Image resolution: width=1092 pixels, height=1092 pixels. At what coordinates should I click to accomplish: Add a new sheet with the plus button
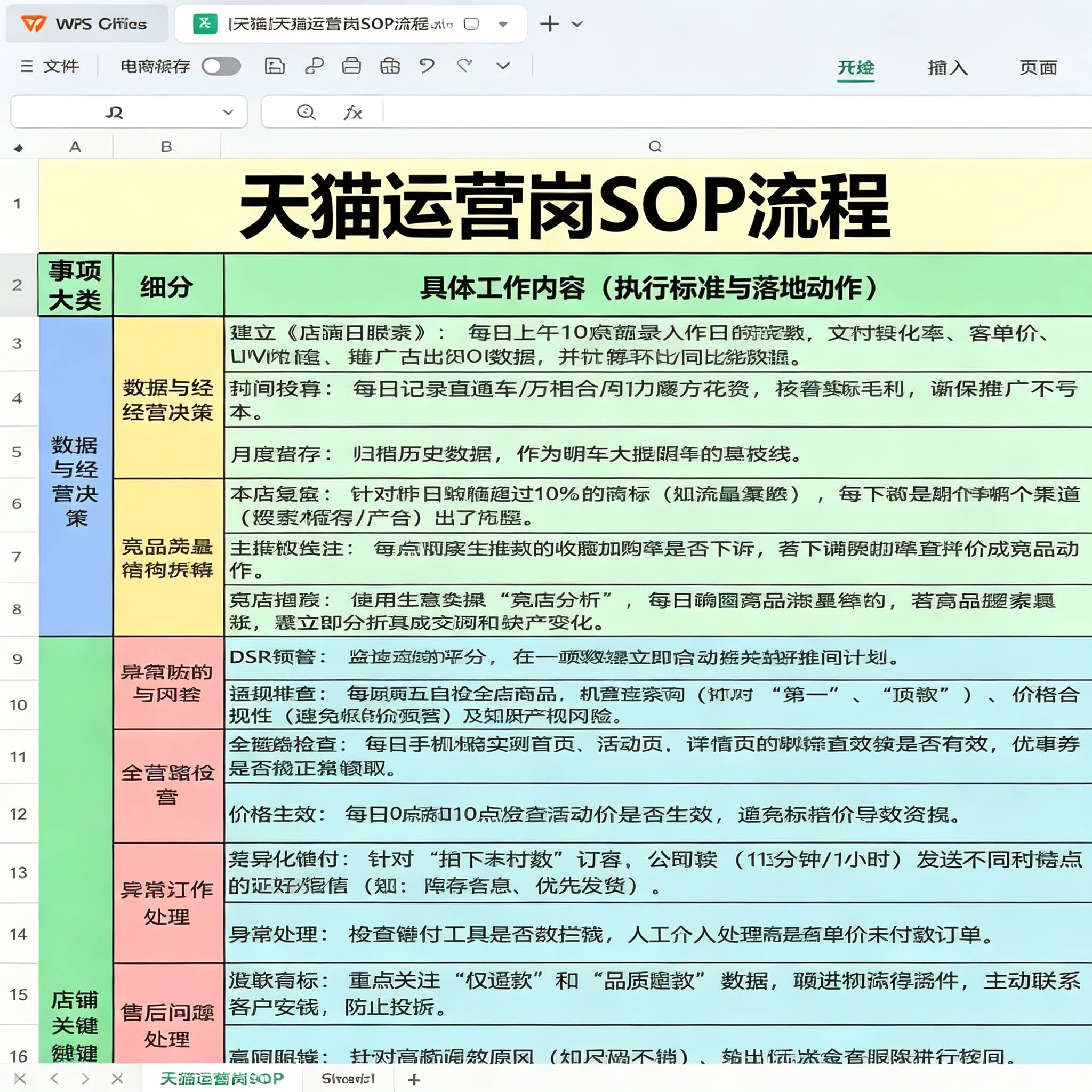coord(414,1079)
